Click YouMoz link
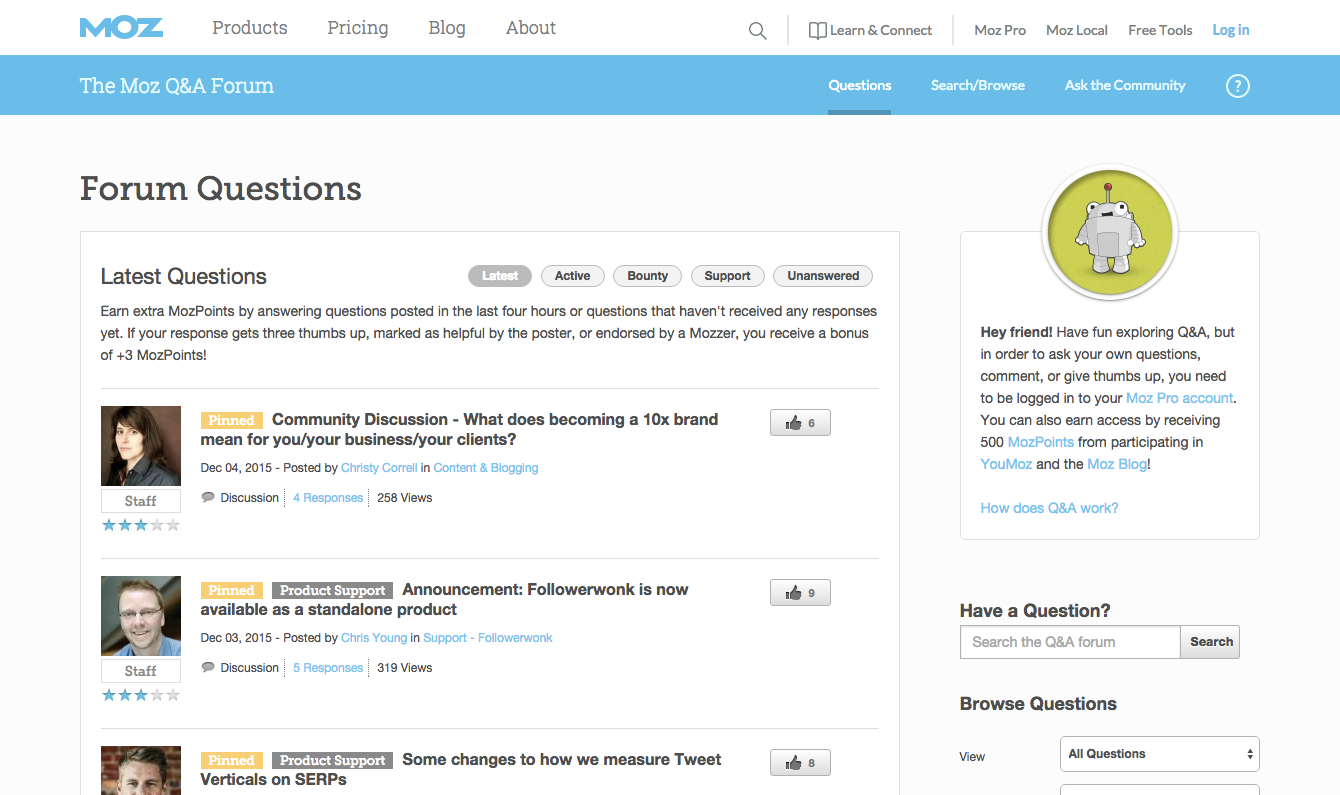This screenshot has height=795, width=1340. point(1006,464)
